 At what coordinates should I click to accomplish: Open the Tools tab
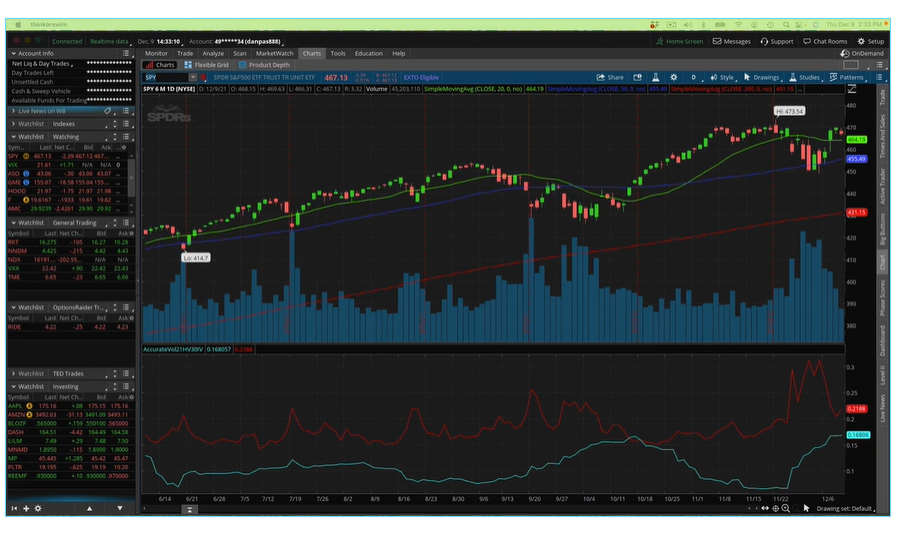[x=338, y=53]
